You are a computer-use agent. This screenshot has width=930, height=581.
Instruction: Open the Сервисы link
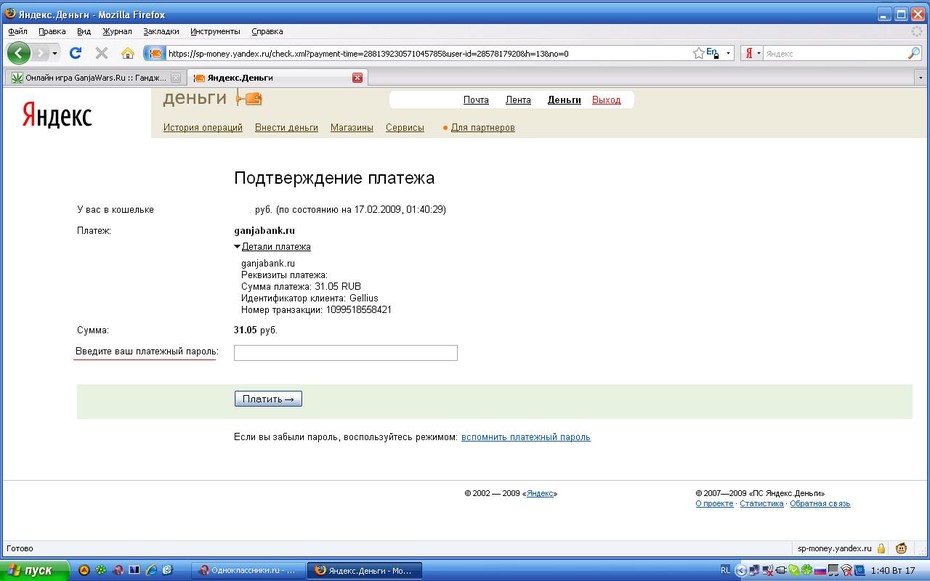(x=405, y=127)
